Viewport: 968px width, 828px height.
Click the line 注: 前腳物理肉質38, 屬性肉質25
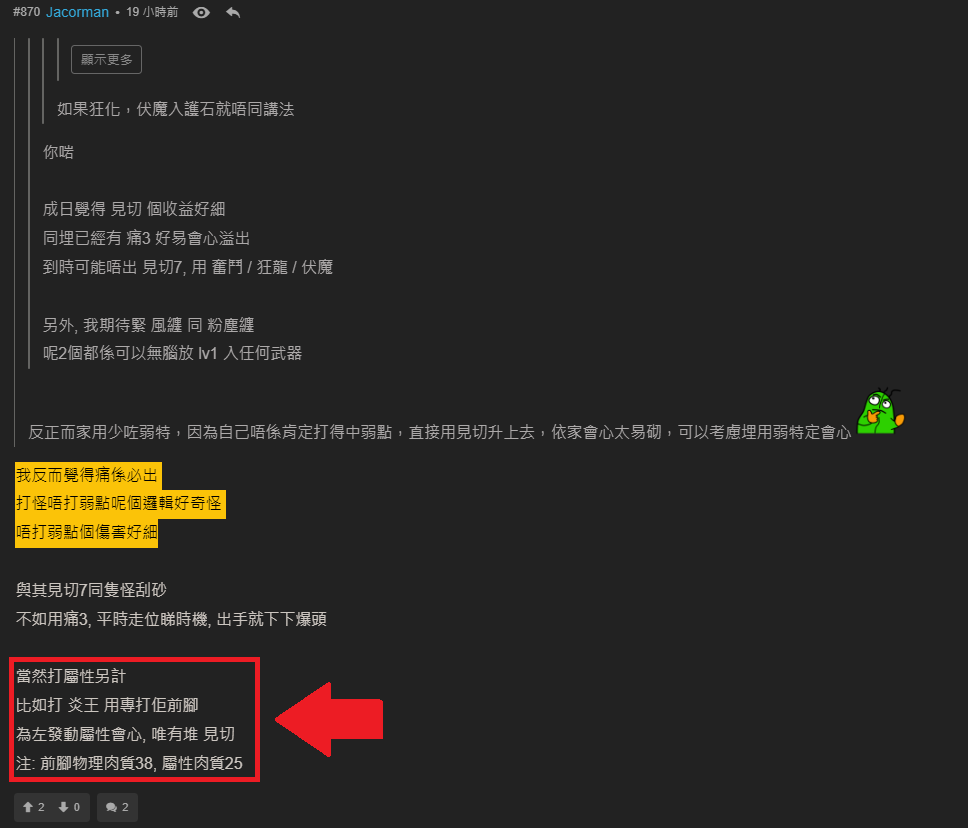pyautogui.click(x=129, y=763)
